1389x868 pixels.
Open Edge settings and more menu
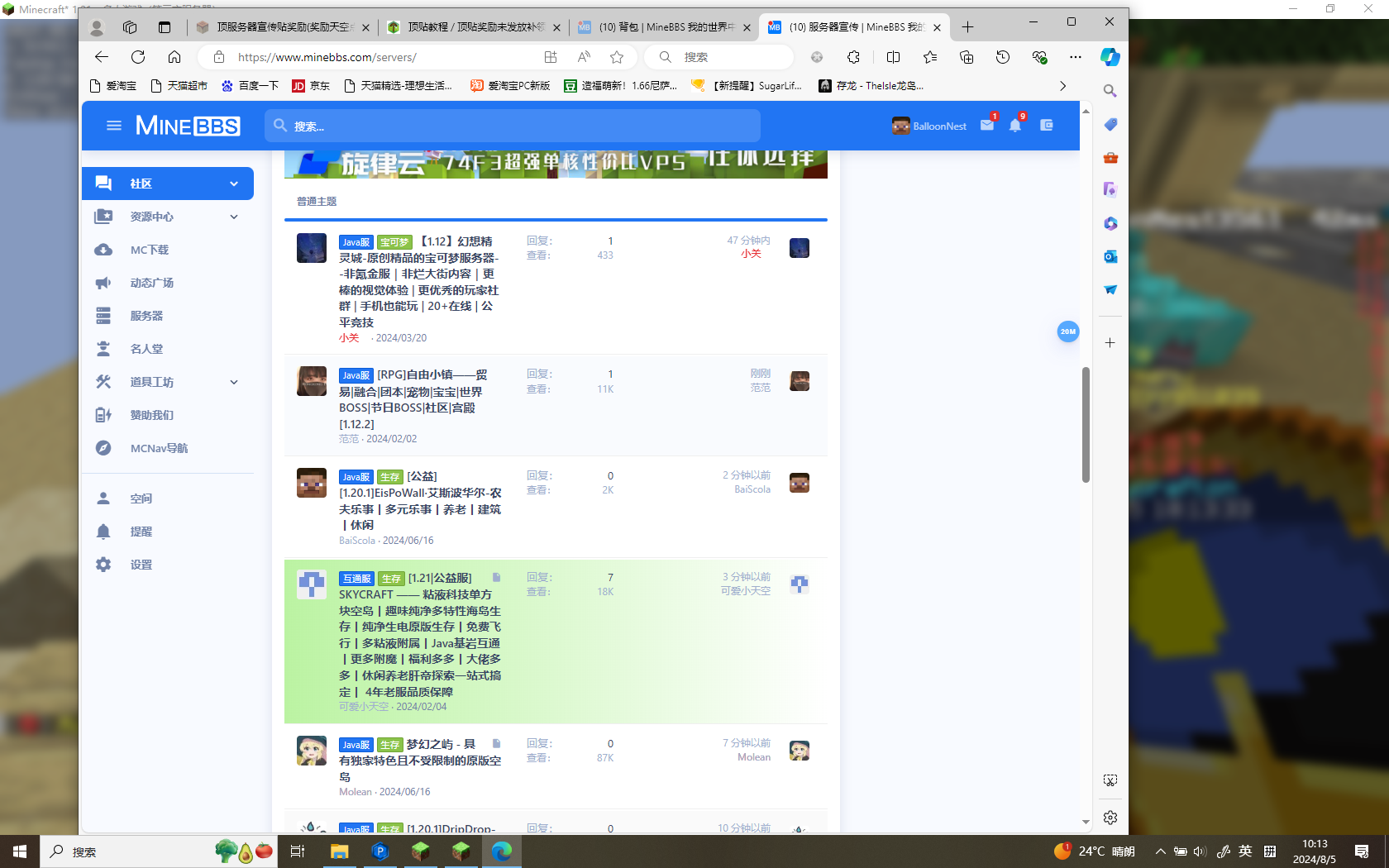click(1075, 57)
